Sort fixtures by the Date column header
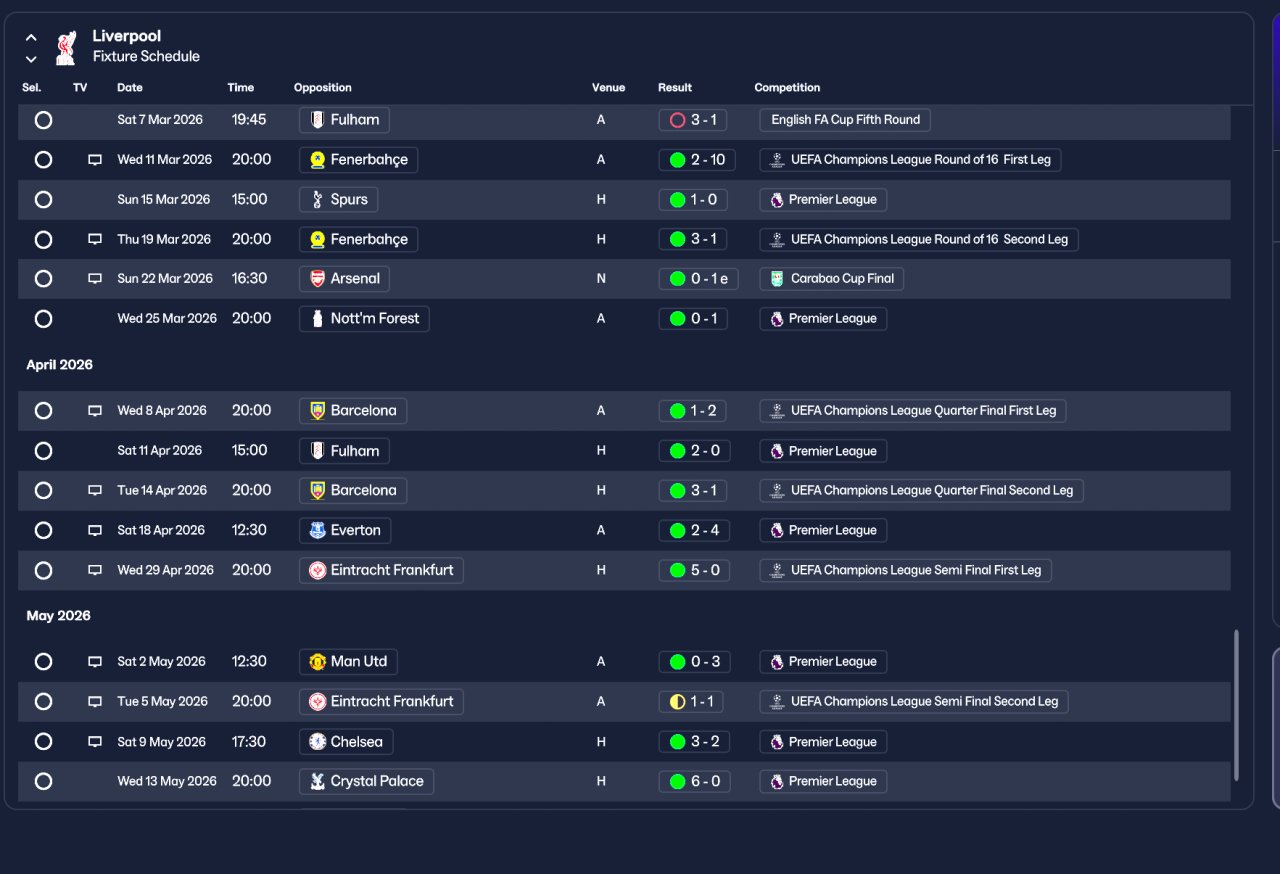The width and height of the screenshot is (1280, 874). 130,88
